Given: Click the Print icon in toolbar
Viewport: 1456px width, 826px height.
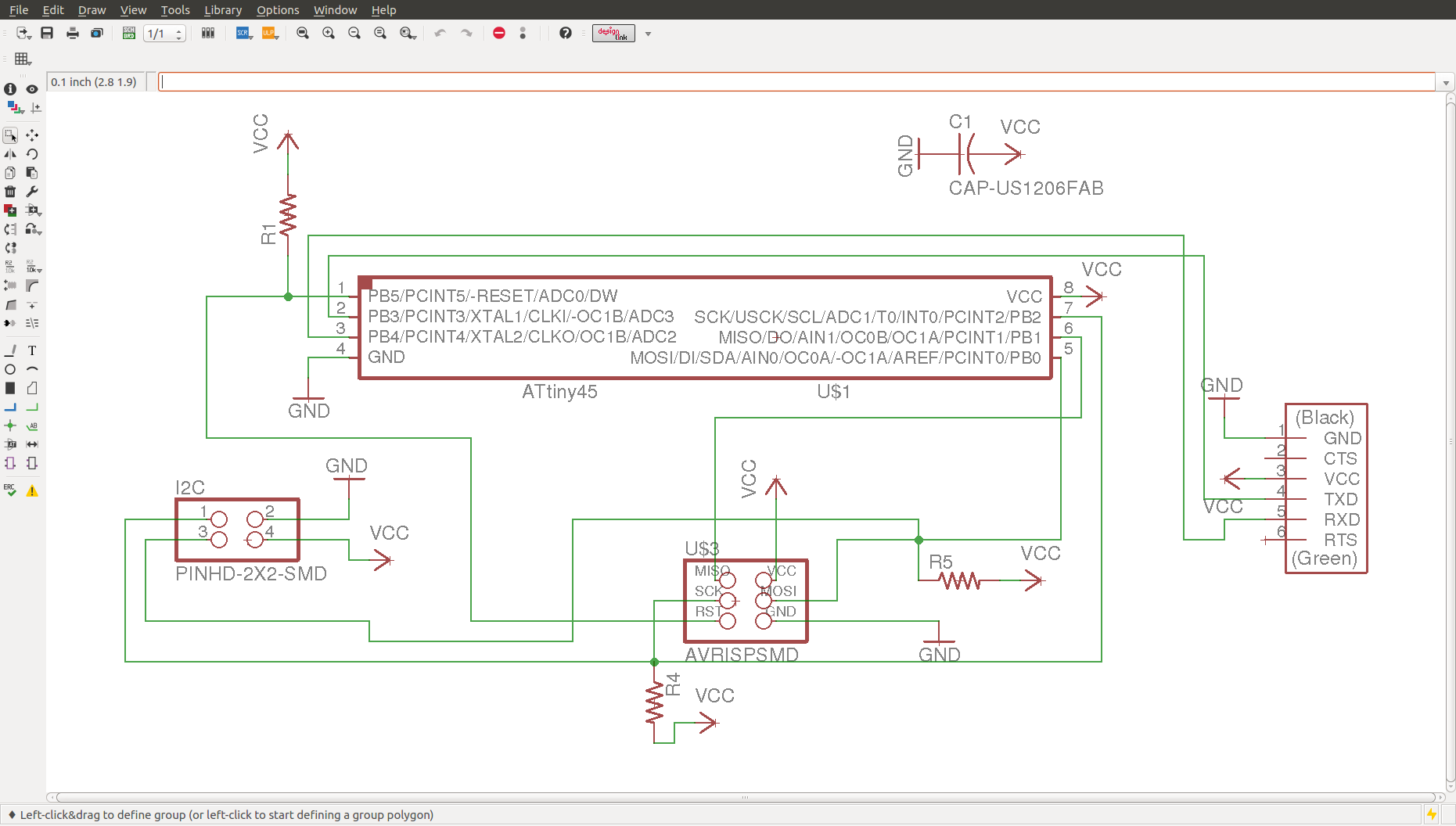Looking at the screenshot, I should point(73,33).
